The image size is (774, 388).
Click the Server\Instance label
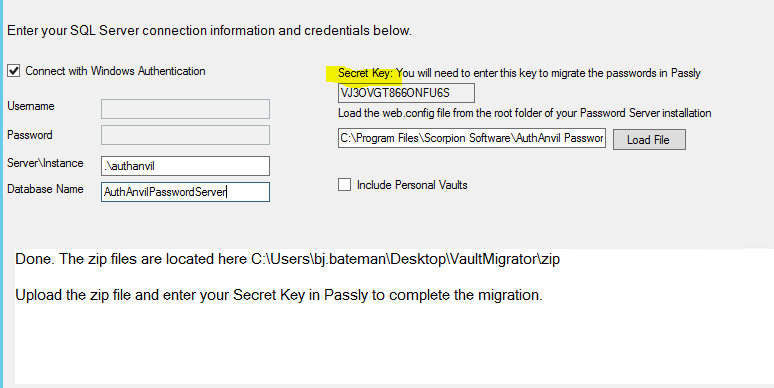point(45,163)
